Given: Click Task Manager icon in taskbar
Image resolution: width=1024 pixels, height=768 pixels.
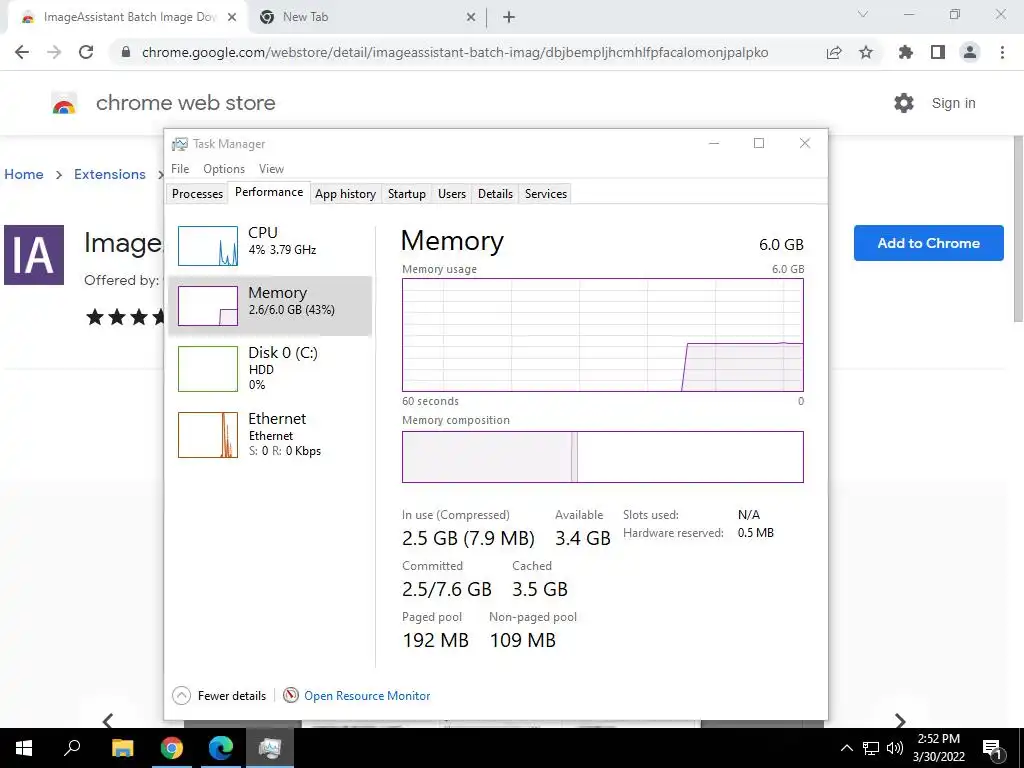Looking at the screenshot, I should point(270,748).
